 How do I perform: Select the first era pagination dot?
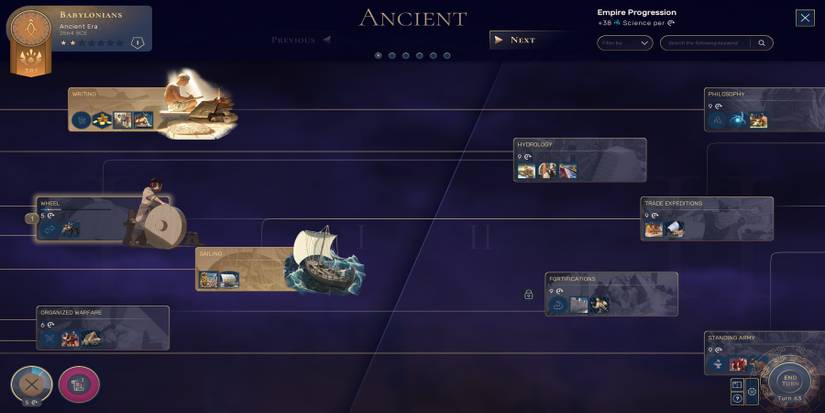pos(378,55)
